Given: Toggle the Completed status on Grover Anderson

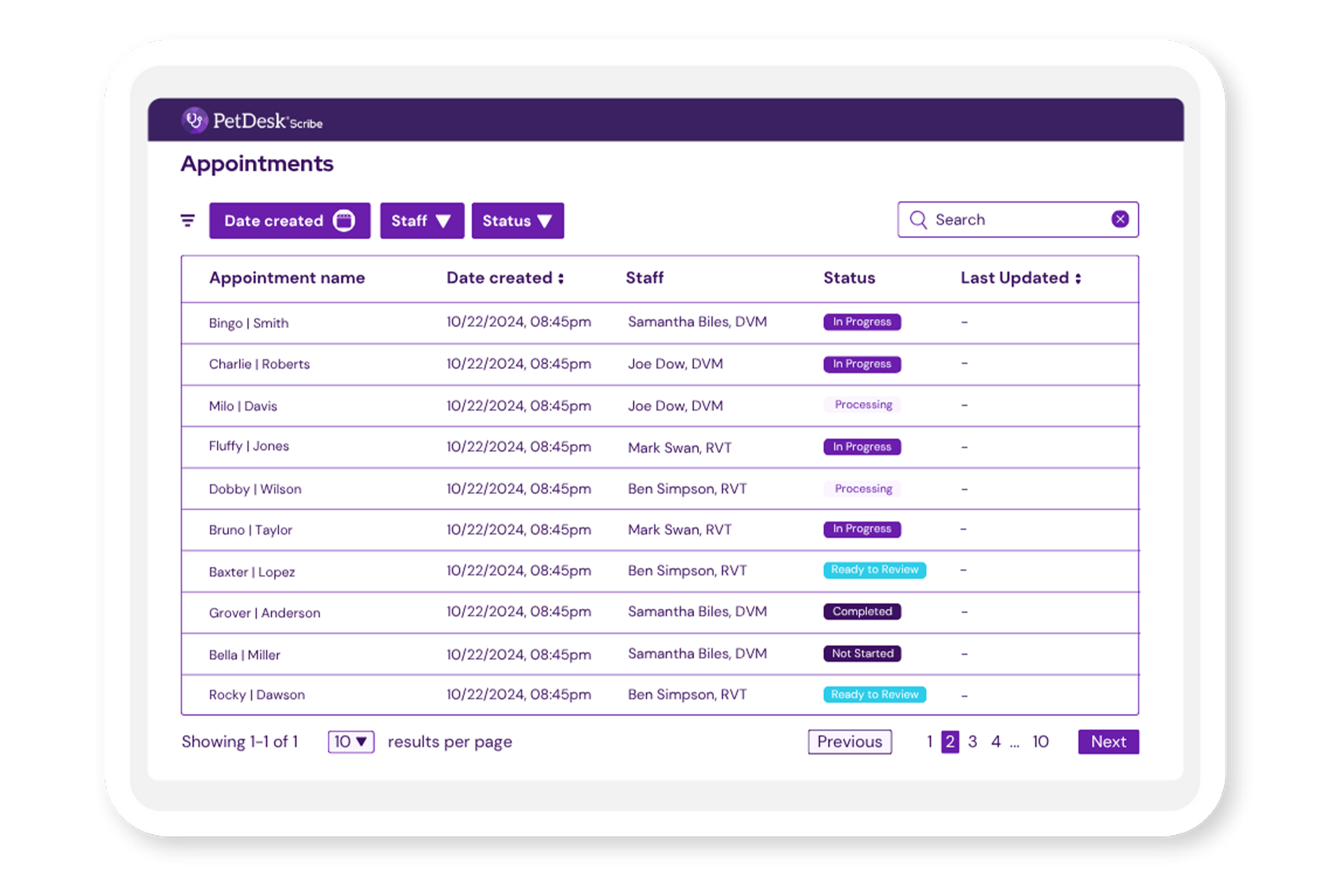Looking at the screenshot, I should pos(862,612).
